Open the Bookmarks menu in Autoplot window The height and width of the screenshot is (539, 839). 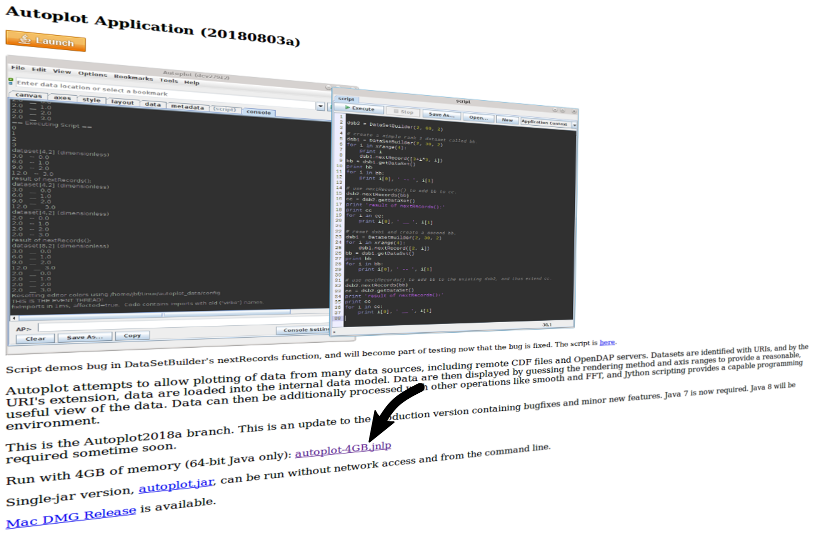pos(133,77)
